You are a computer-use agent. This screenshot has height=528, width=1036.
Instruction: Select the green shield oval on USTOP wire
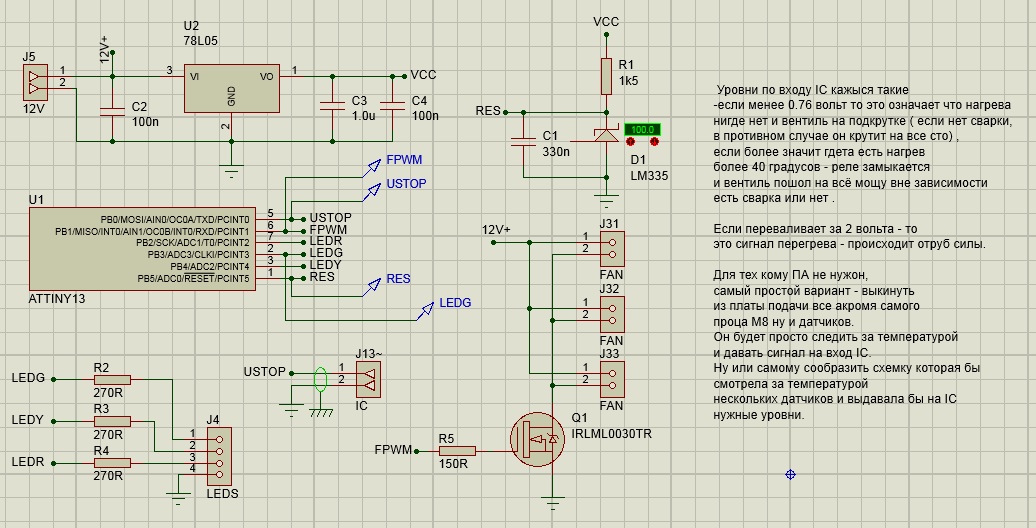[320, 378]
